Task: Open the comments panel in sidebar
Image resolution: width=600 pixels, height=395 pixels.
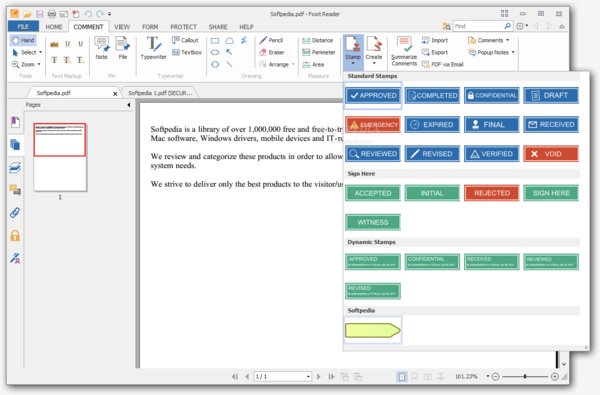Action: [15, 190]
